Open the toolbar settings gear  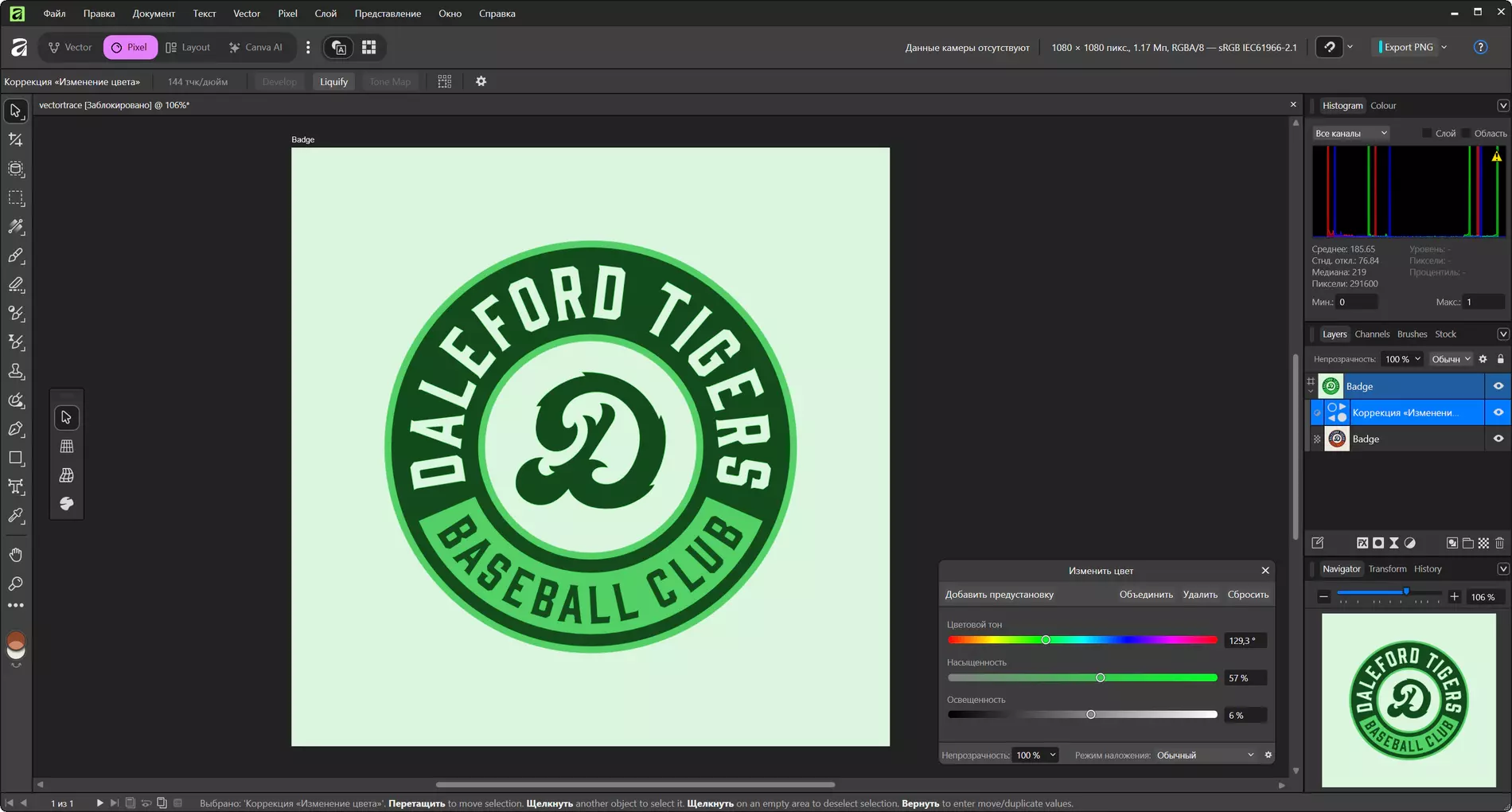(481, 81)
